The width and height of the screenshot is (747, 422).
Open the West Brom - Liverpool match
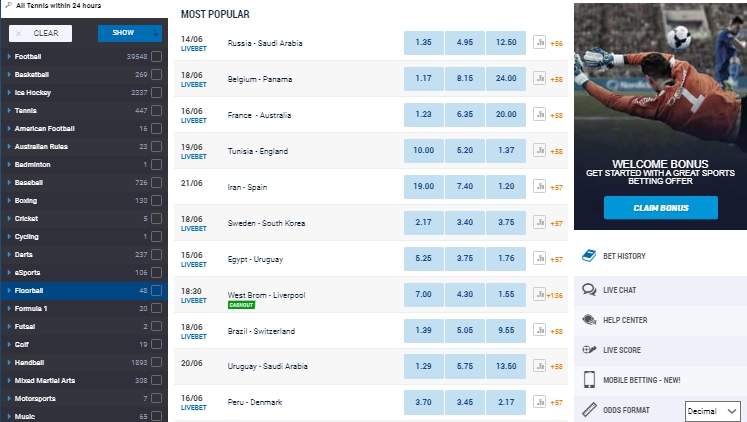(x=267, y=295)
